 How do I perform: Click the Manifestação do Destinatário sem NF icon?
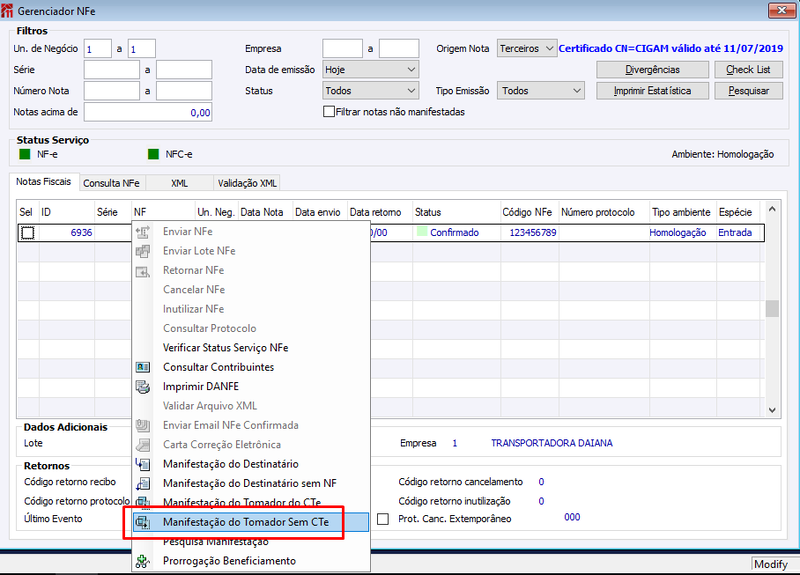[x=143, y=484]
